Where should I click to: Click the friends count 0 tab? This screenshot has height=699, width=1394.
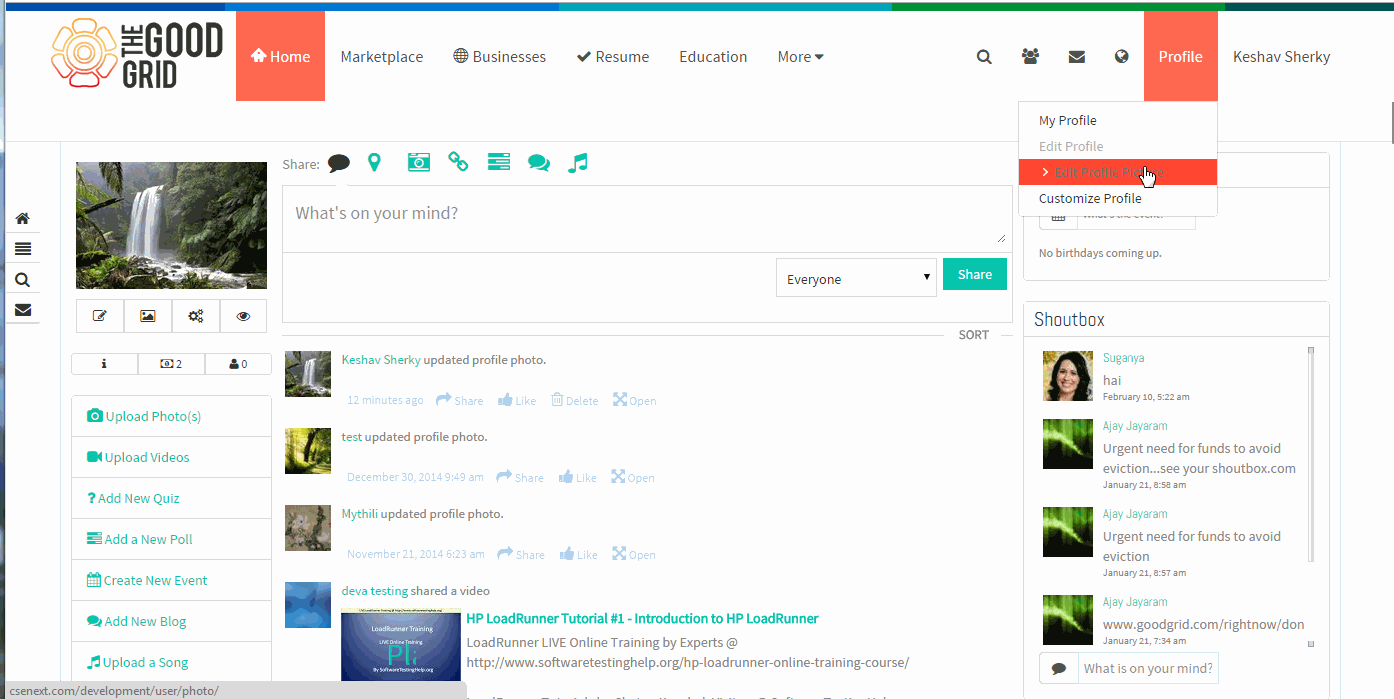(x=238, y=364)
